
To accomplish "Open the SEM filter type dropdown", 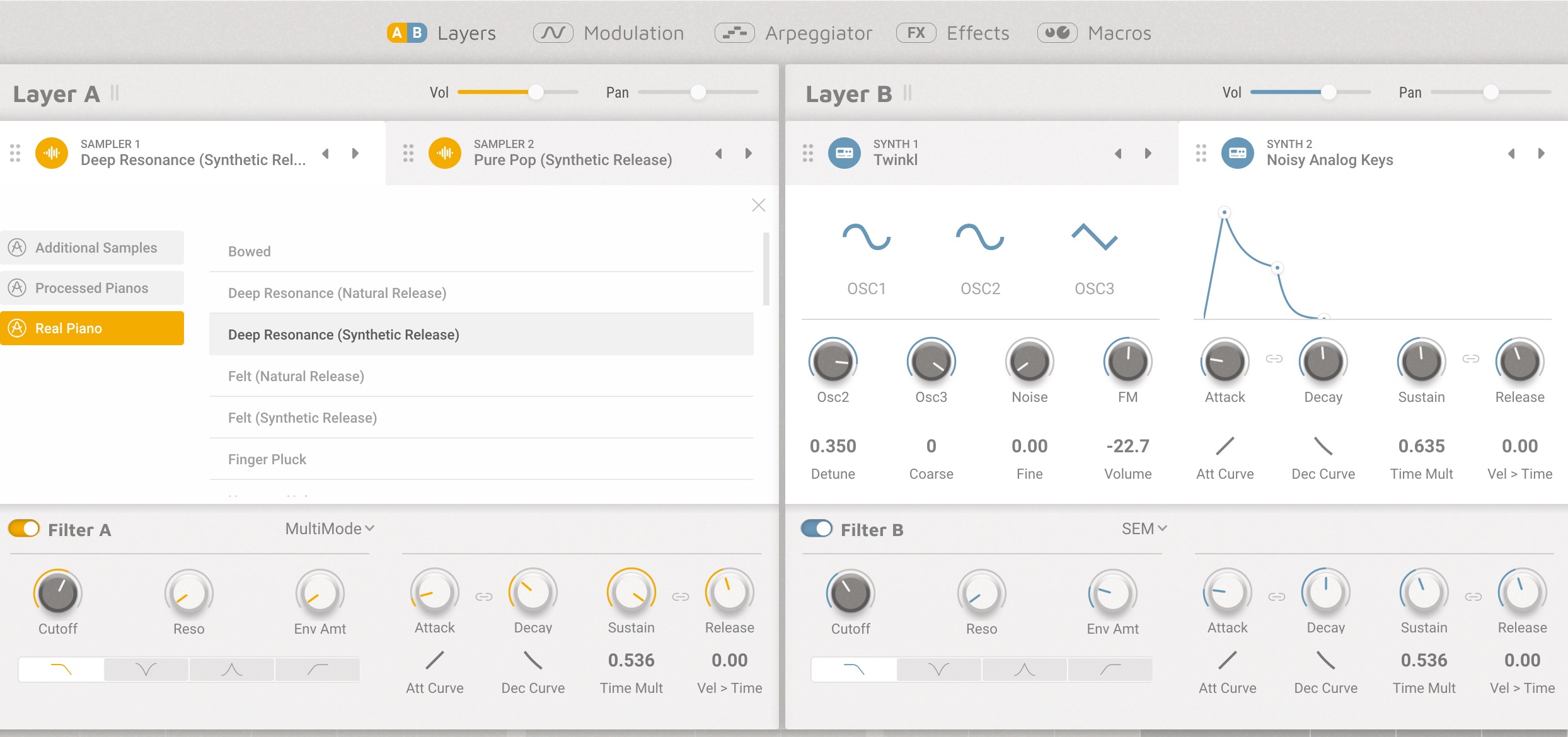I will (x=1144, y=528).
